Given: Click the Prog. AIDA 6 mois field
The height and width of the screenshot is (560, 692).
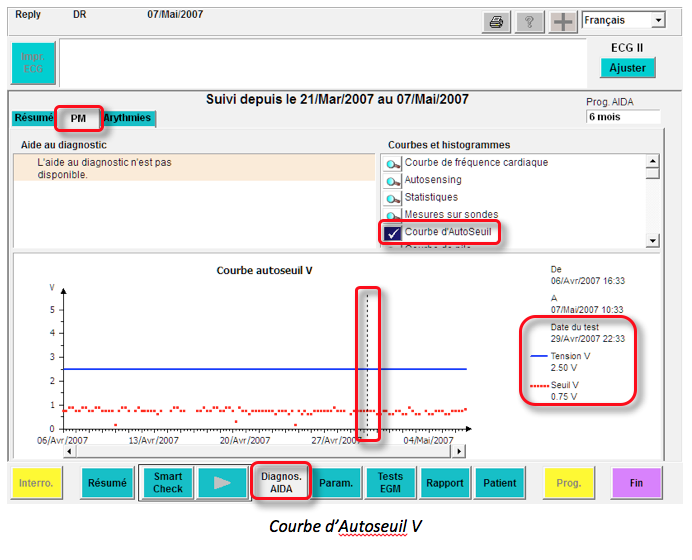Looking at the screenshot, I should coord(622,117).
